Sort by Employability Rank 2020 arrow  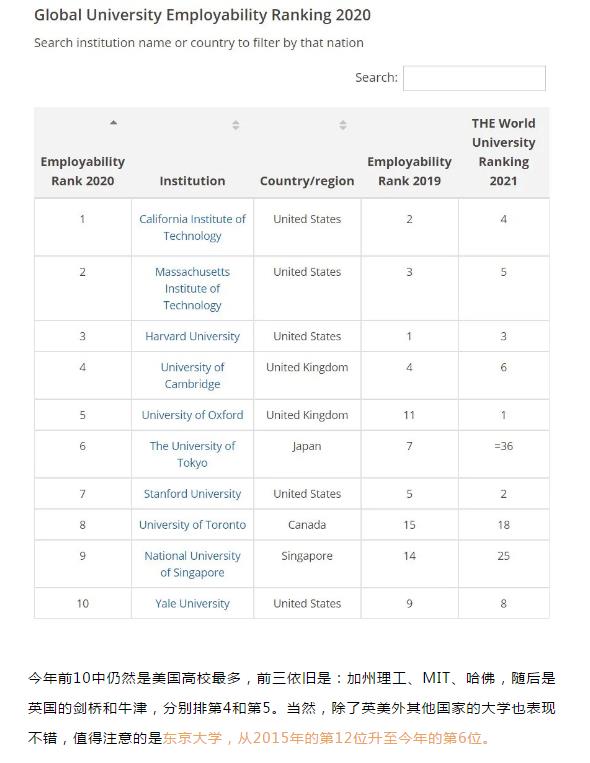[x=113, y=123]
